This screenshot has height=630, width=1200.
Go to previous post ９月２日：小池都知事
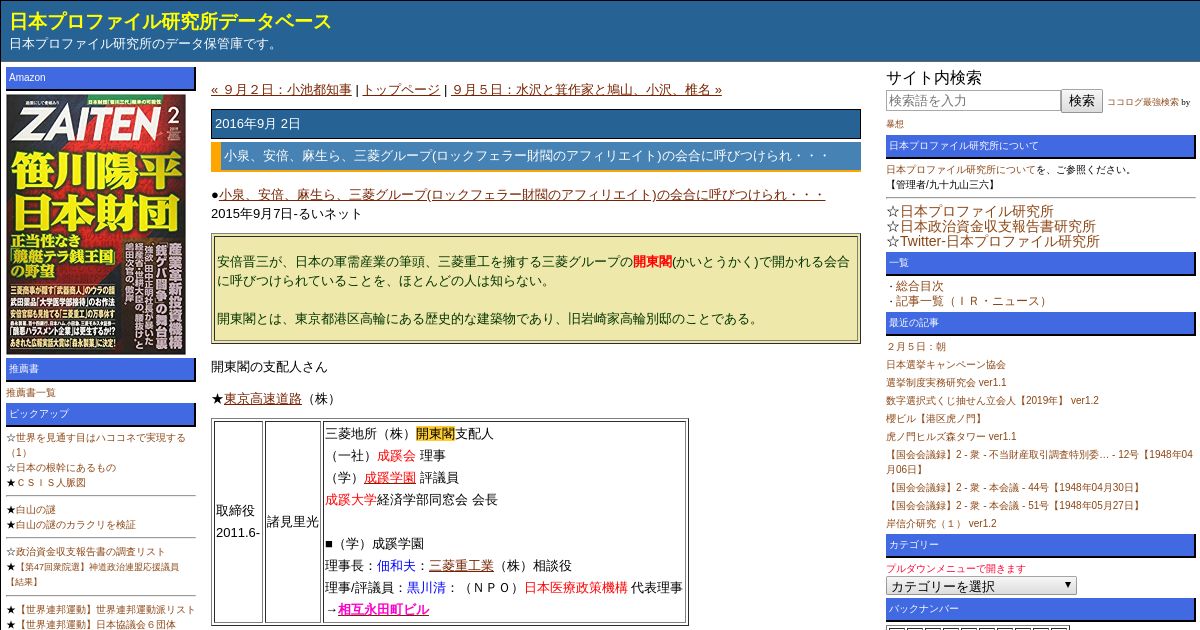coord(281,89)
